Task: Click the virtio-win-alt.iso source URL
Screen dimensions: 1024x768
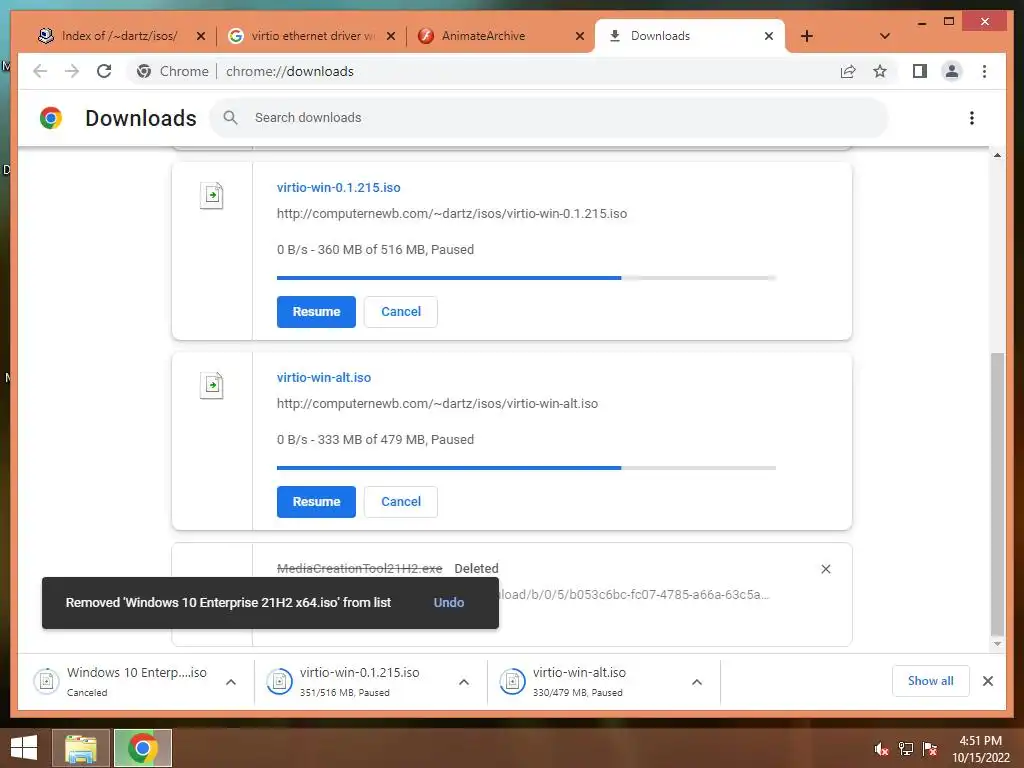Action: coord(438,404)
